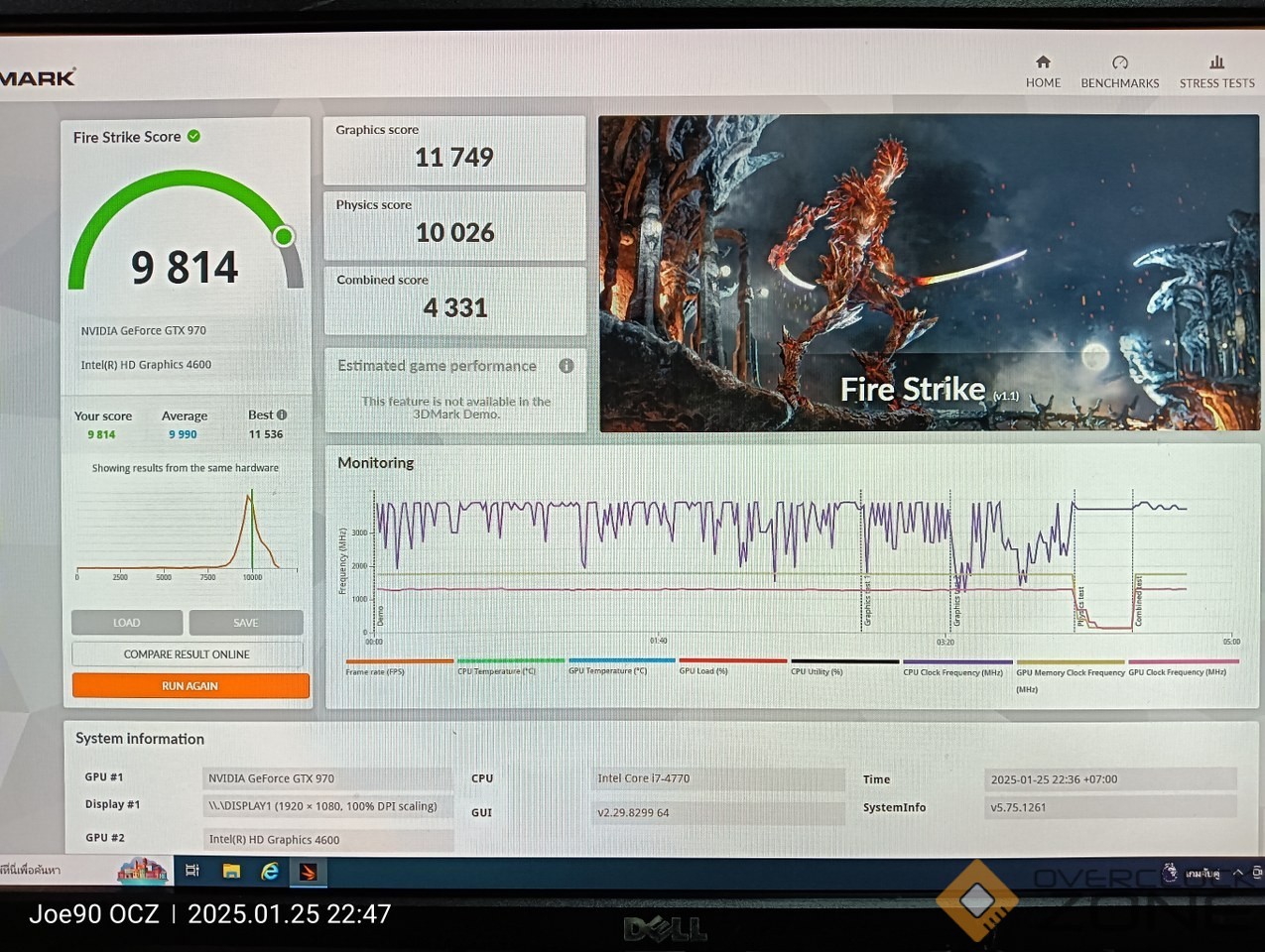Toggle the GPU Load (%) legend line
Screen dimensions: 1265x952
[732, 666]
